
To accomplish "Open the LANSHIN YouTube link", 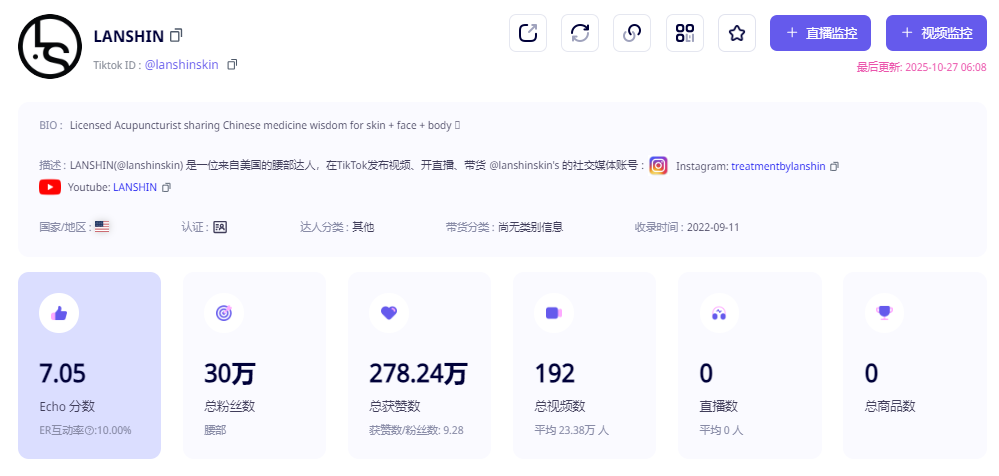I will click(135, 187).
